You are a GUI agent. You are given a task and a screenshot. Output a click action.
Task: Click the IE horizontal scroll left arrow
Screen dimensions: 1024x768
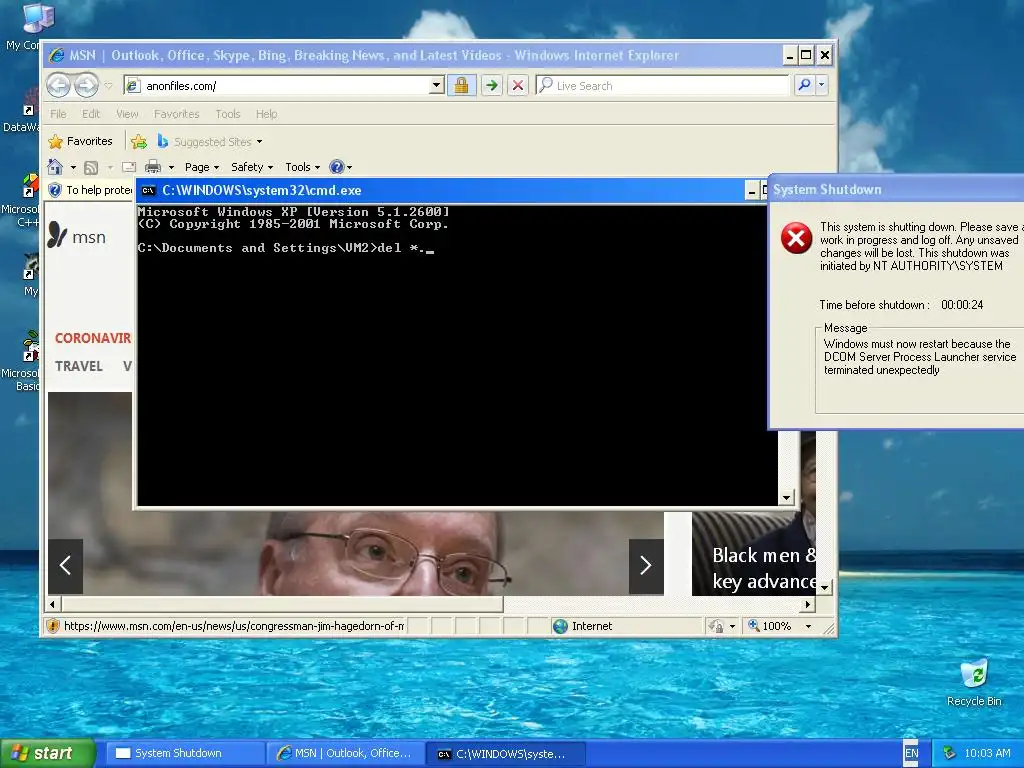click(54, 605)
